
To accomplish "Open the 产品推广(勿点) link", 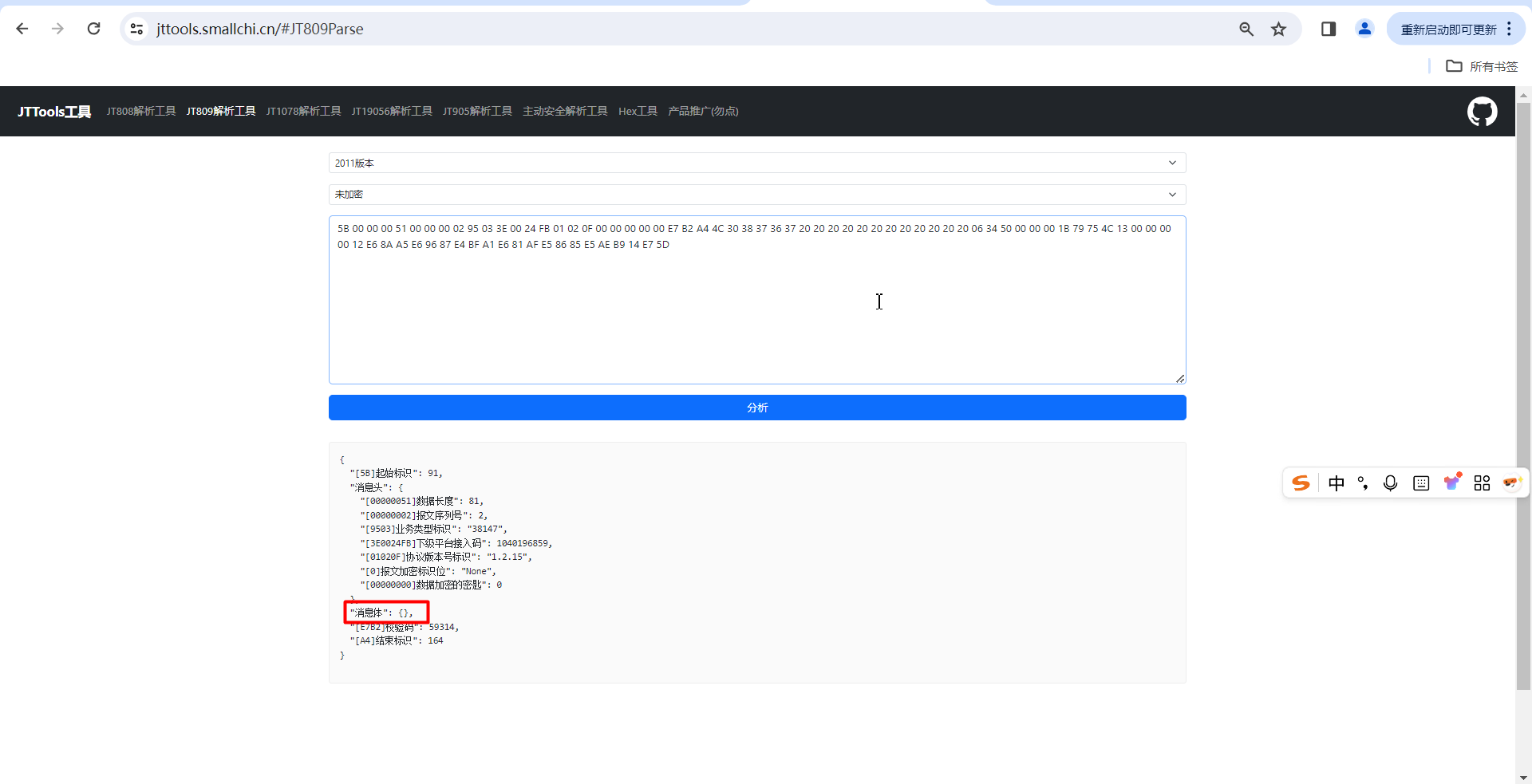I will [x=703, y=111].
